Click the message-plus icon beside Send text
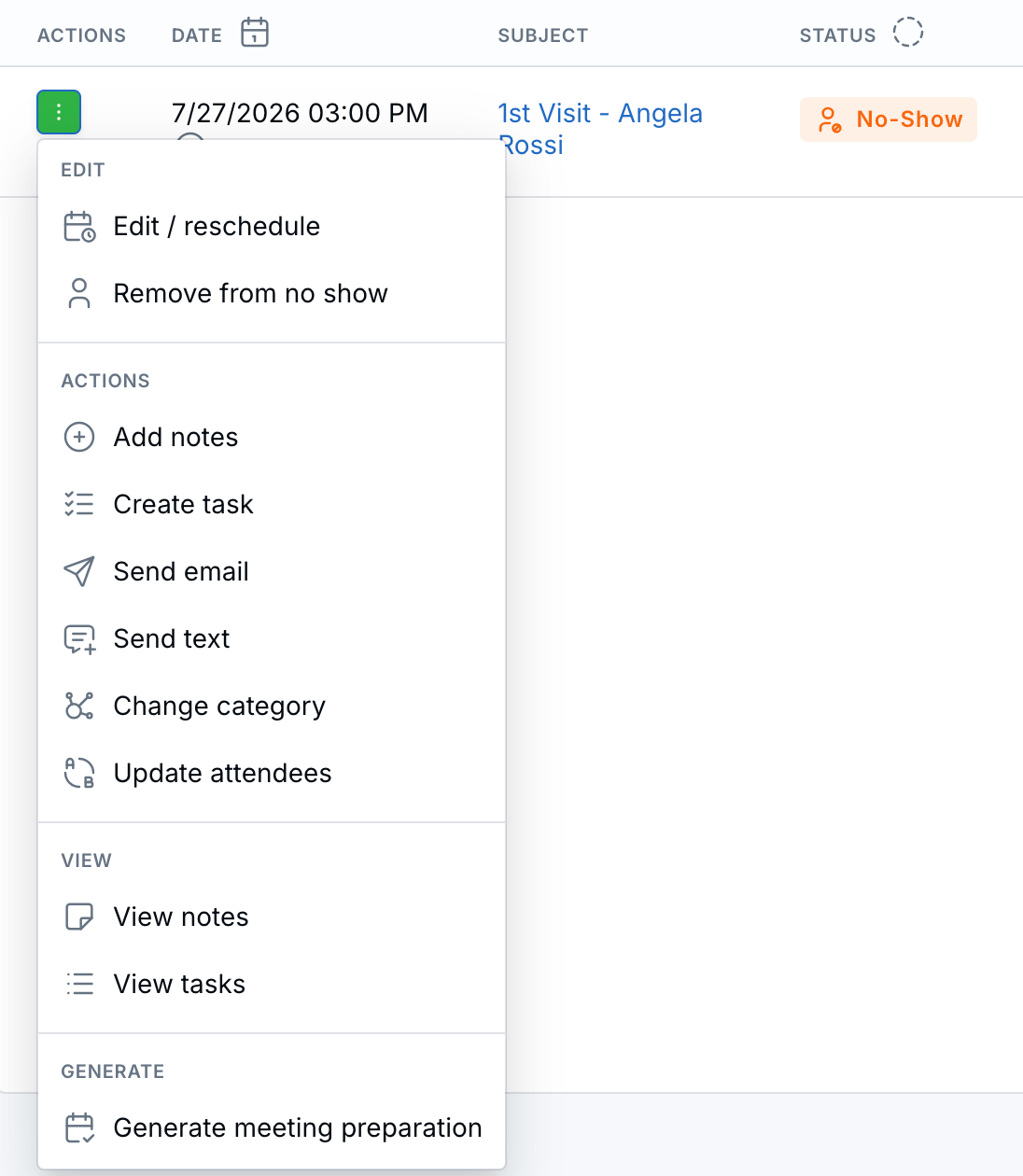Viewport: 1023px width, 1176px height. click(x=79, y=639)
